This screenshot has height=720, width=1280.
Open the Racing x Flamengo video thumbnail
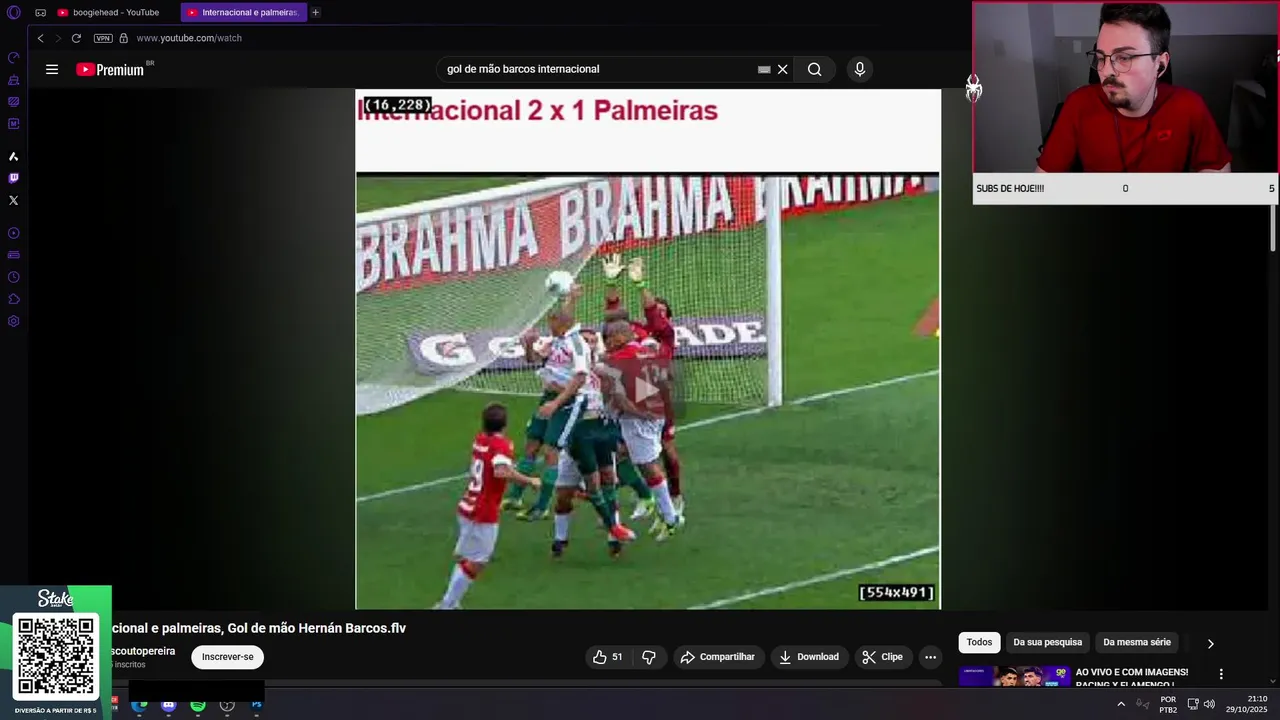coord(1014,676)
